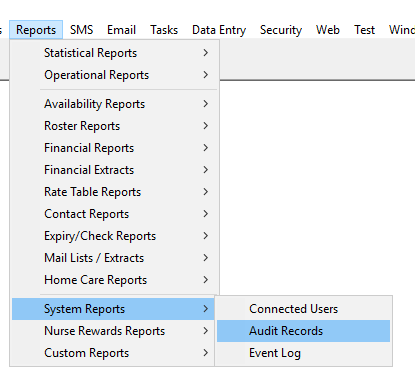
Task: Open Financial Extracts menu item
Action: pos(115,170)
